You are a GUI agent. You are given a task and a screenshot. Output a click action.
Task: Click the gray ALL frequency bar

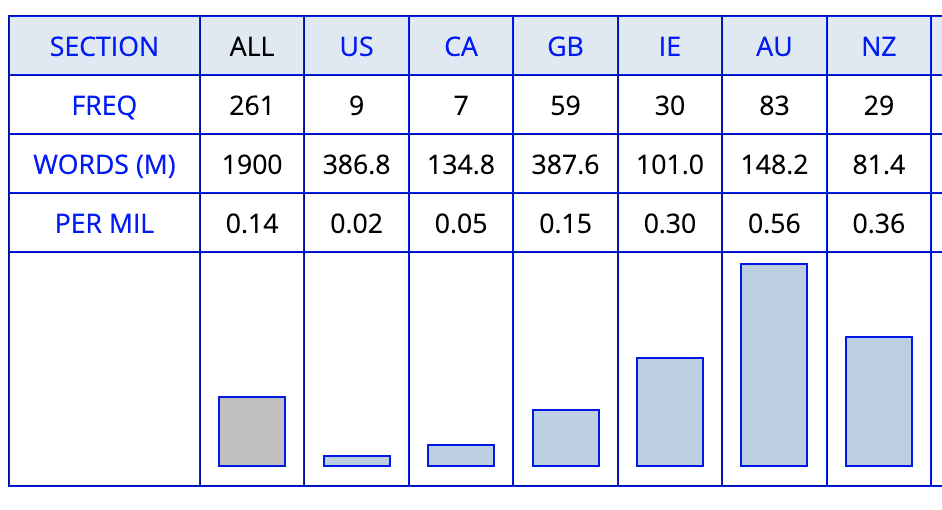click(x=252, y=431)
